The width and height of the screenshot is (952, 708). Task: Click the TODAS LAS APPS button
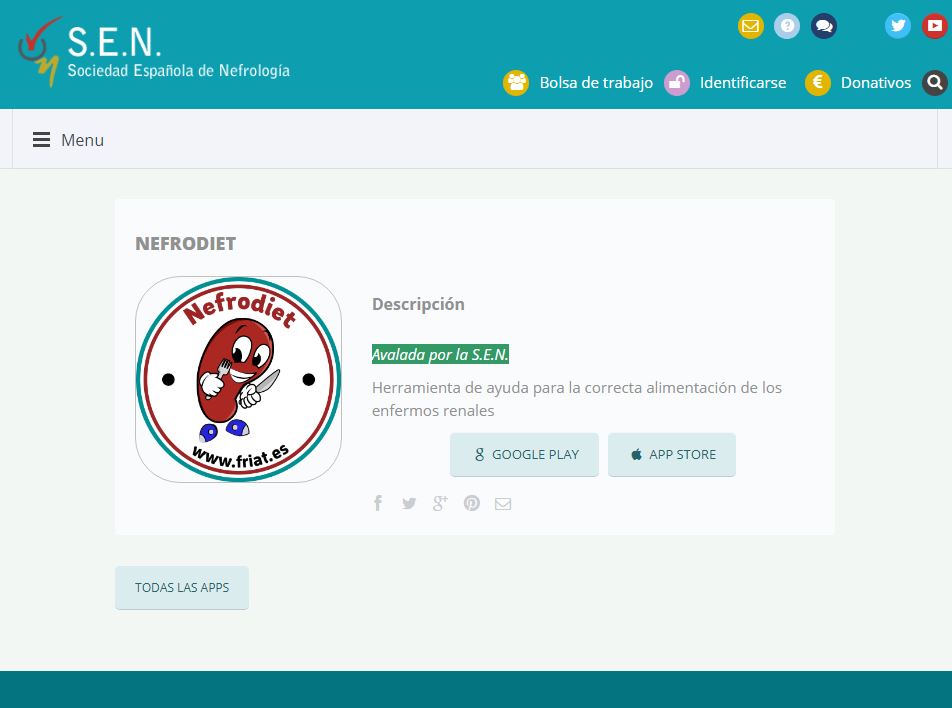pos(182,587)
